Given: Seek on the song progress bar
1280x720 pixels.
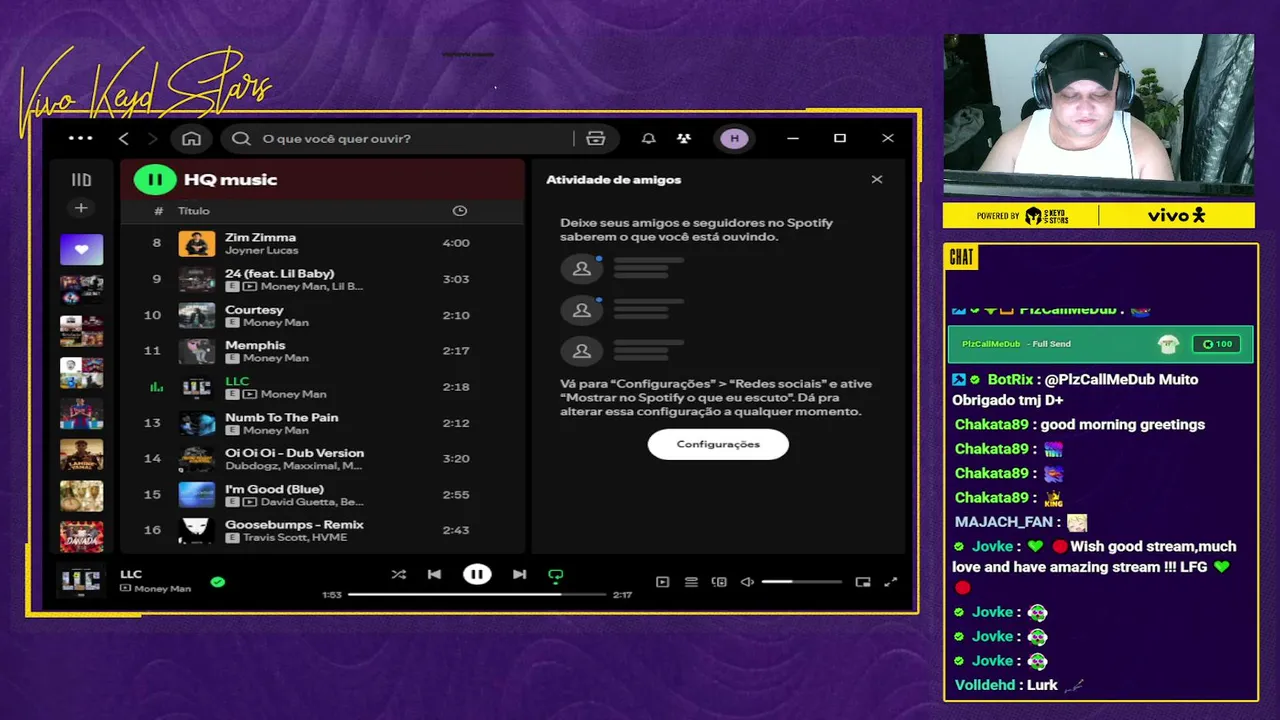Looking at the screenshot, I should (477, 594).
